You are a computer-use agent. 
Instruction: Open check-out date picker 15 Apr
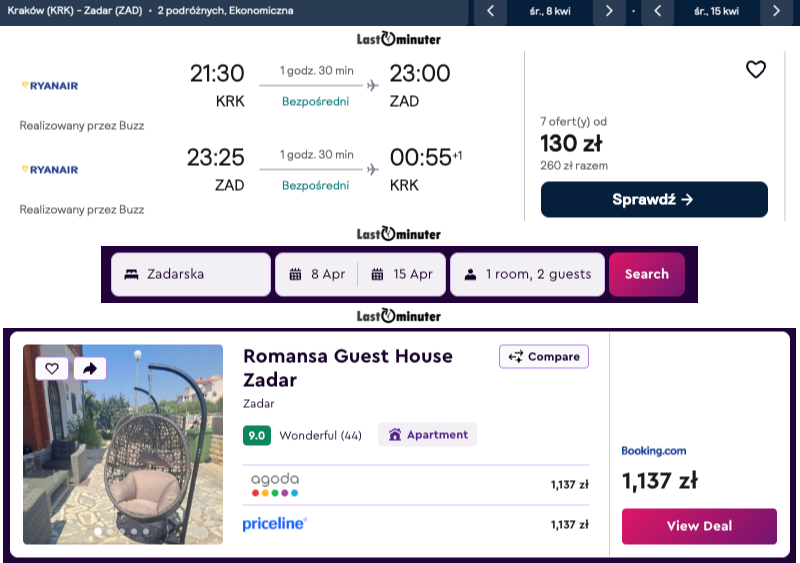click(400, 274)
